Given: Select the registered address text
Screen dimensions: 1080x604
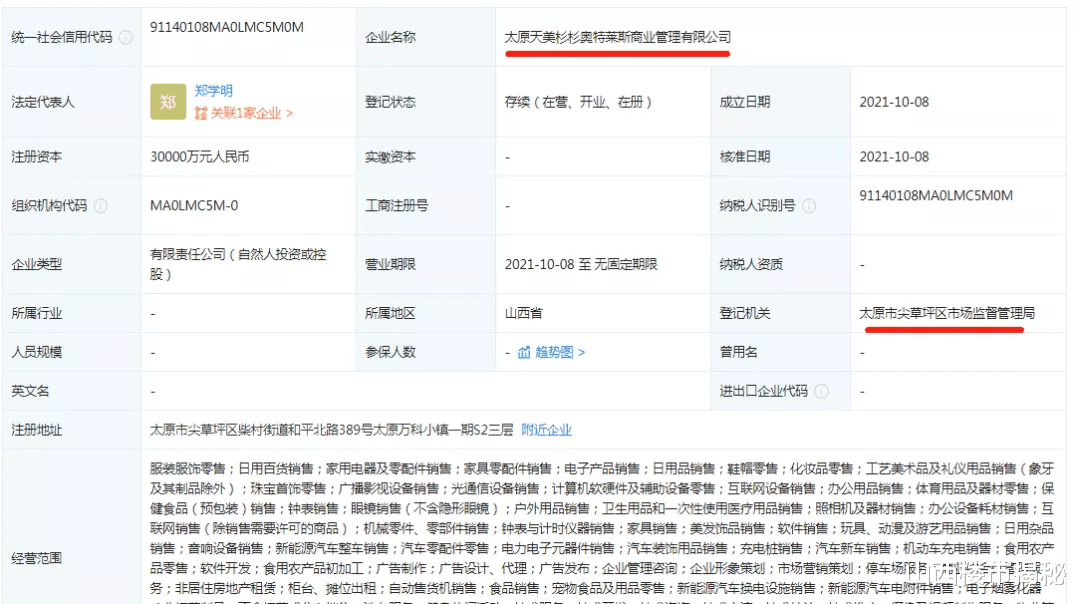Looking at the screenshot, I should point(331,430).
